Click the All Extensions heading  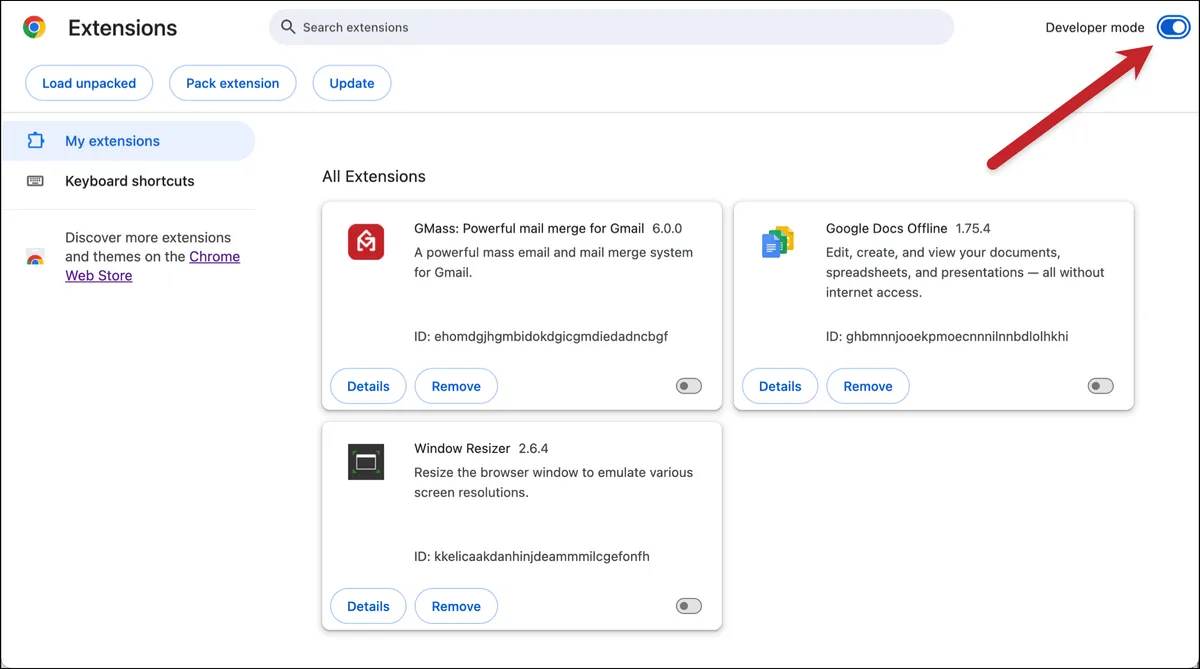pos(374,176)
